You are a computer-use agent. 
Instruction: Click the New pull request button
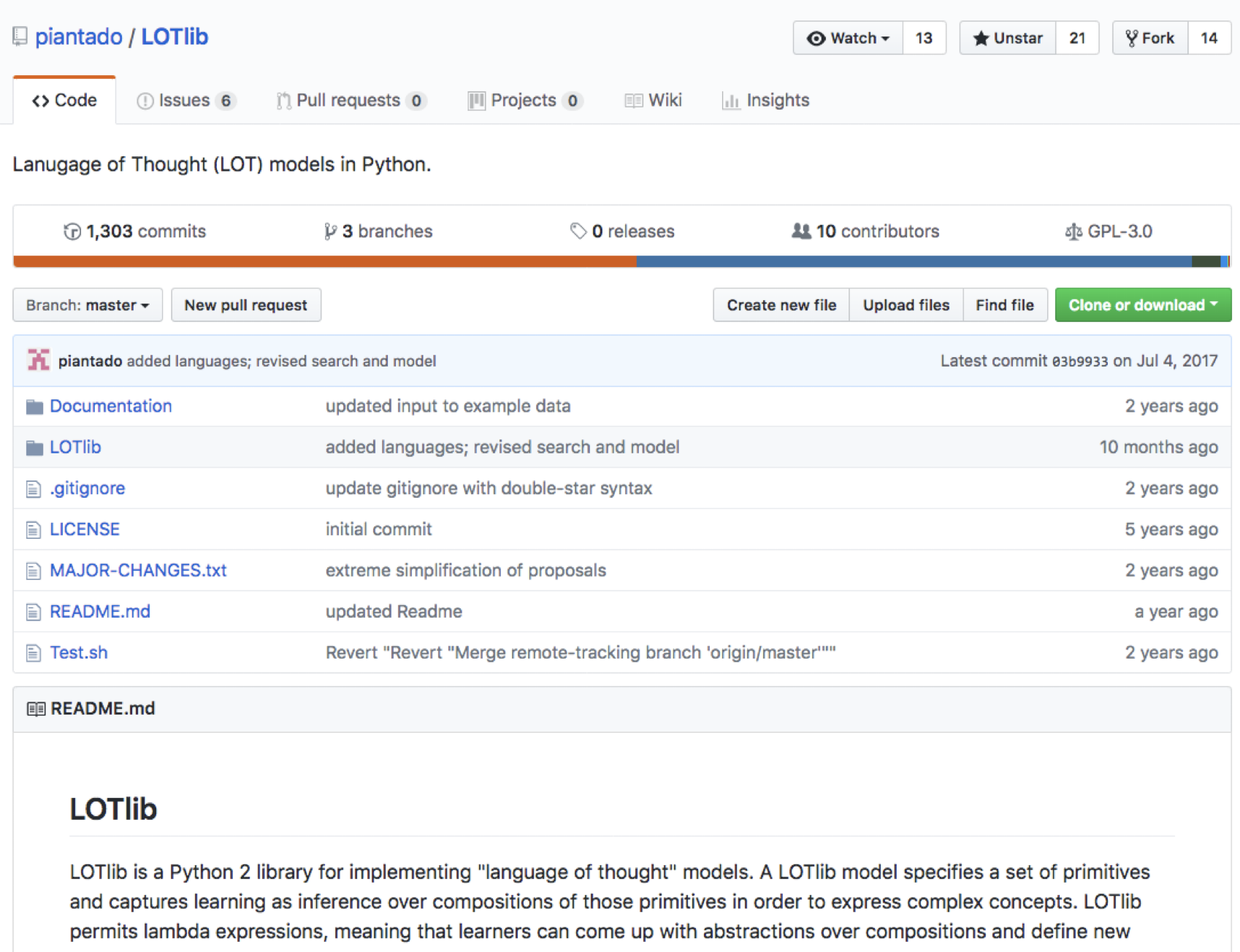[x=245, y=305]
